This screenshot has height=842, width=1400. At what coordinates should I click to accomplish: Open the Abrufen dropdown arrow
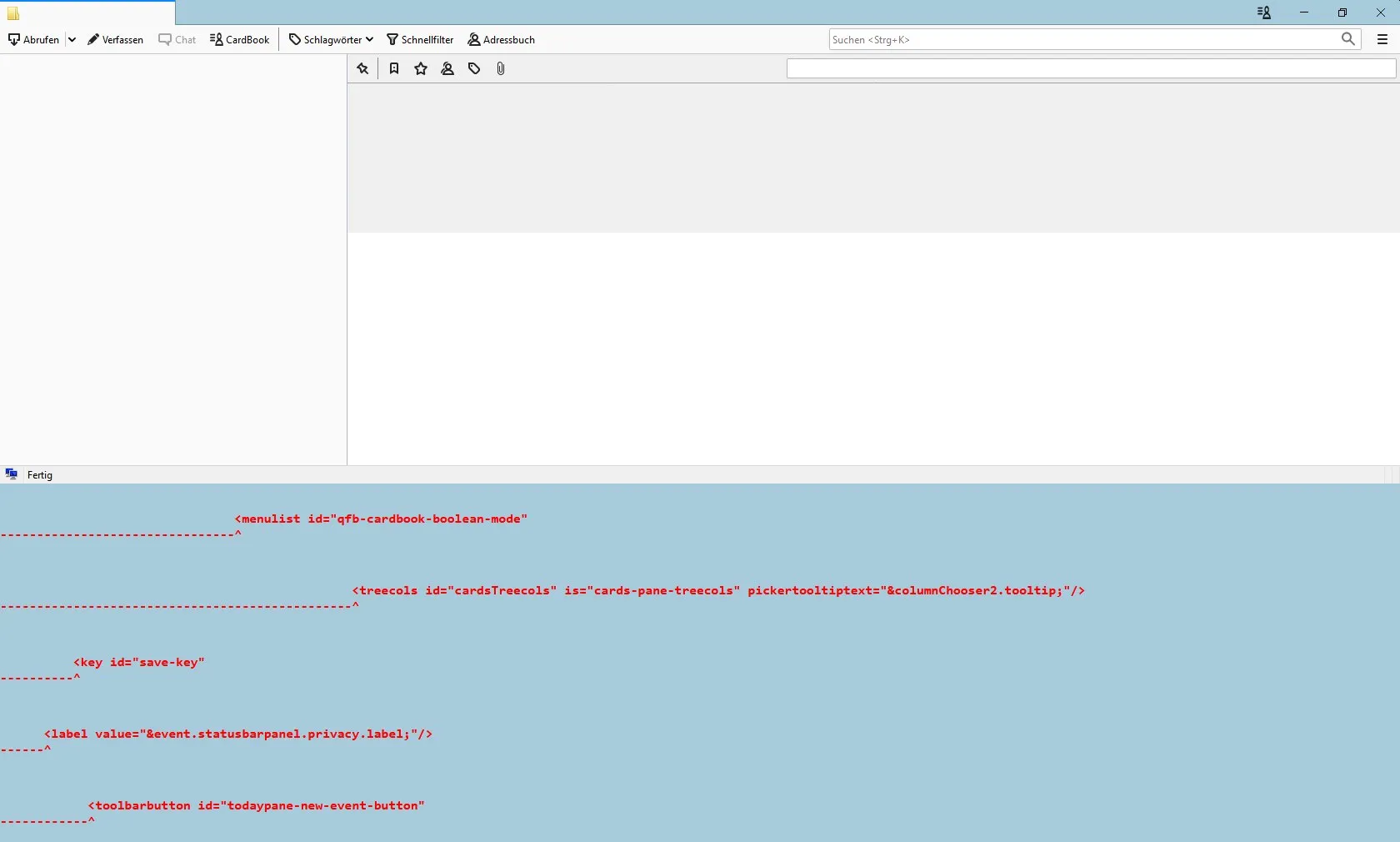coord(72,39)
